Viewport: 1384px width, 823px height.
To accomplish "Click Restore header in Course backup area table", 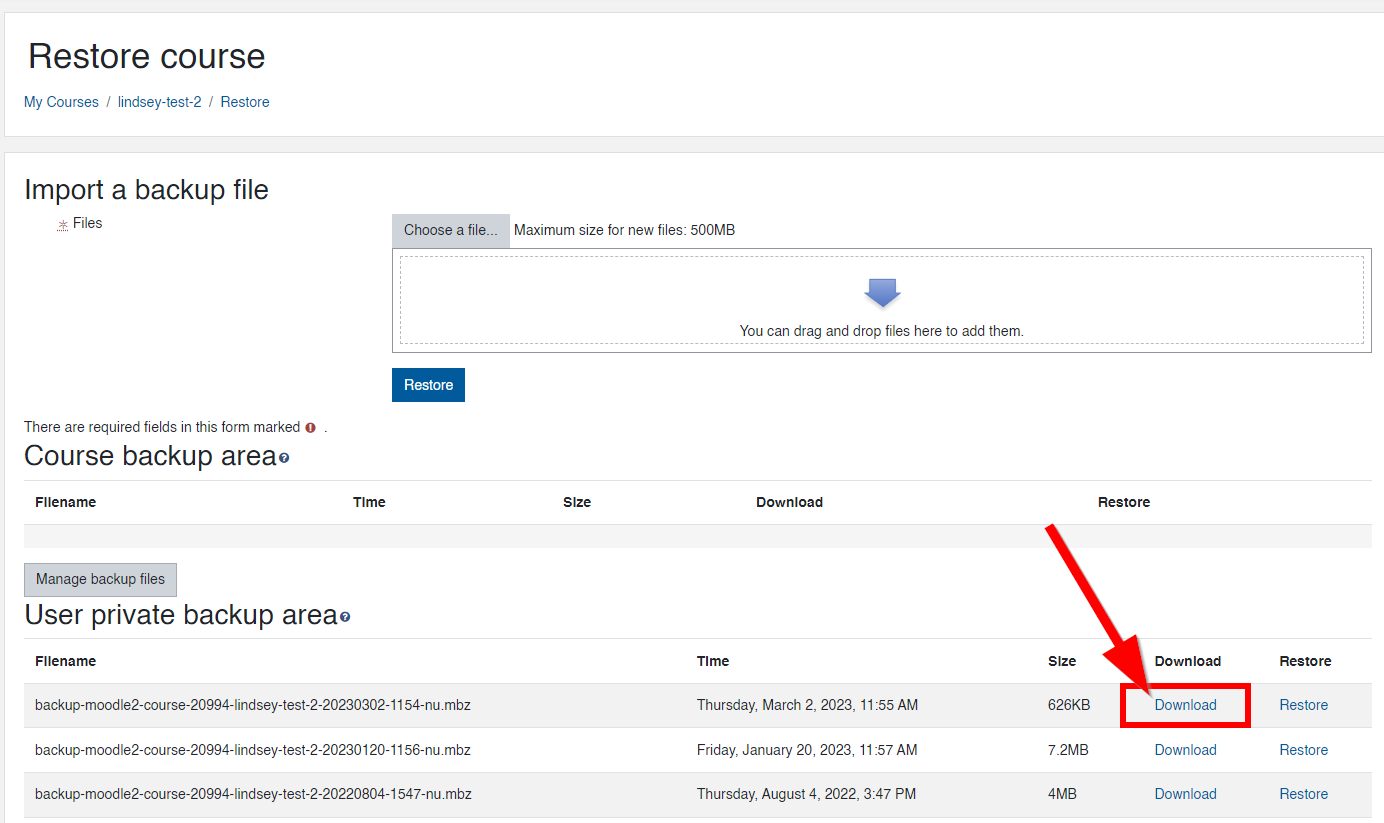I will 1124,502.
